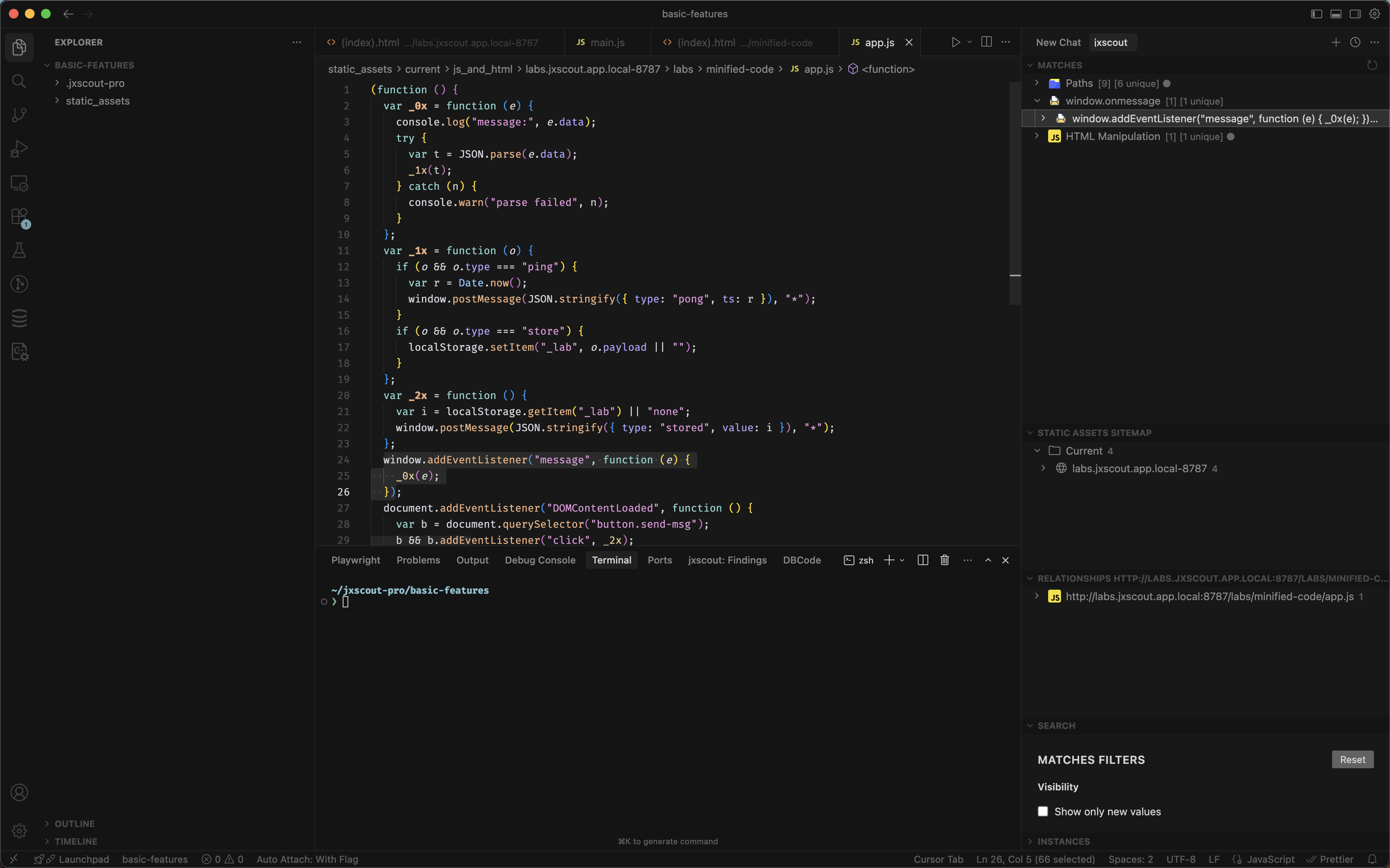Open notifications bell in status bar

tap(1372, 860)
